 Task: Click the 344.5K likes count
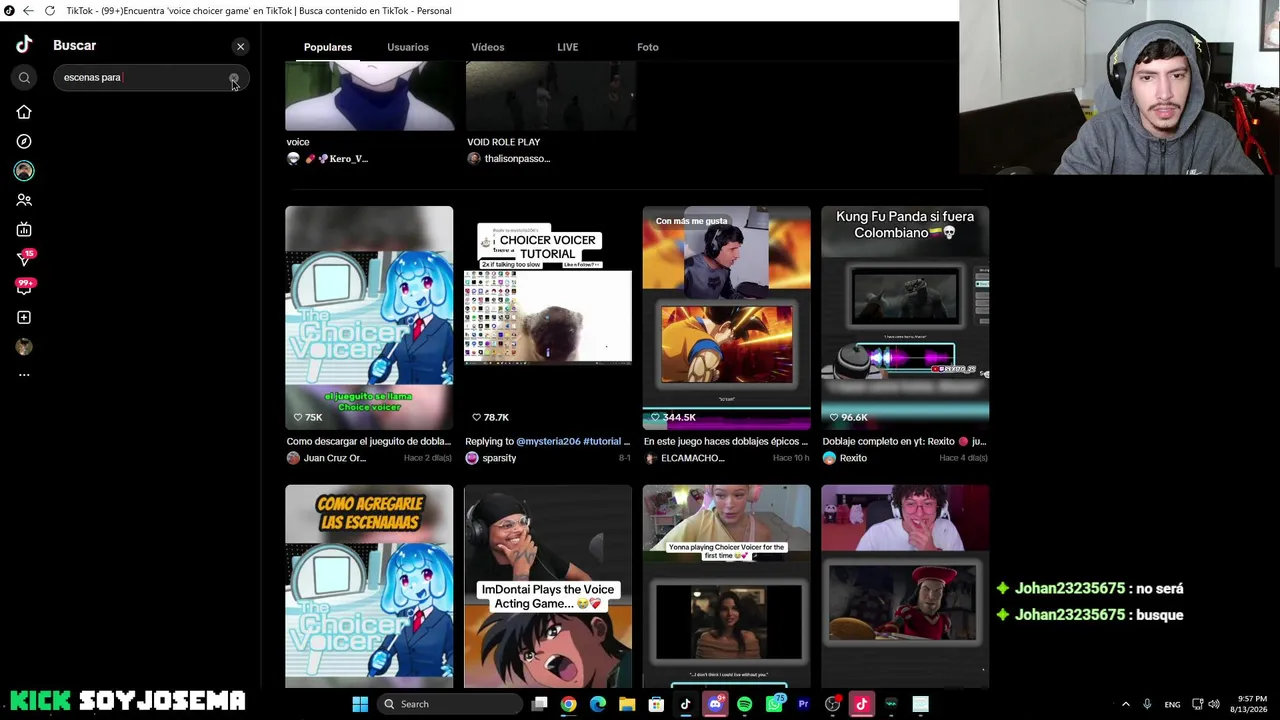click(673, 417)
